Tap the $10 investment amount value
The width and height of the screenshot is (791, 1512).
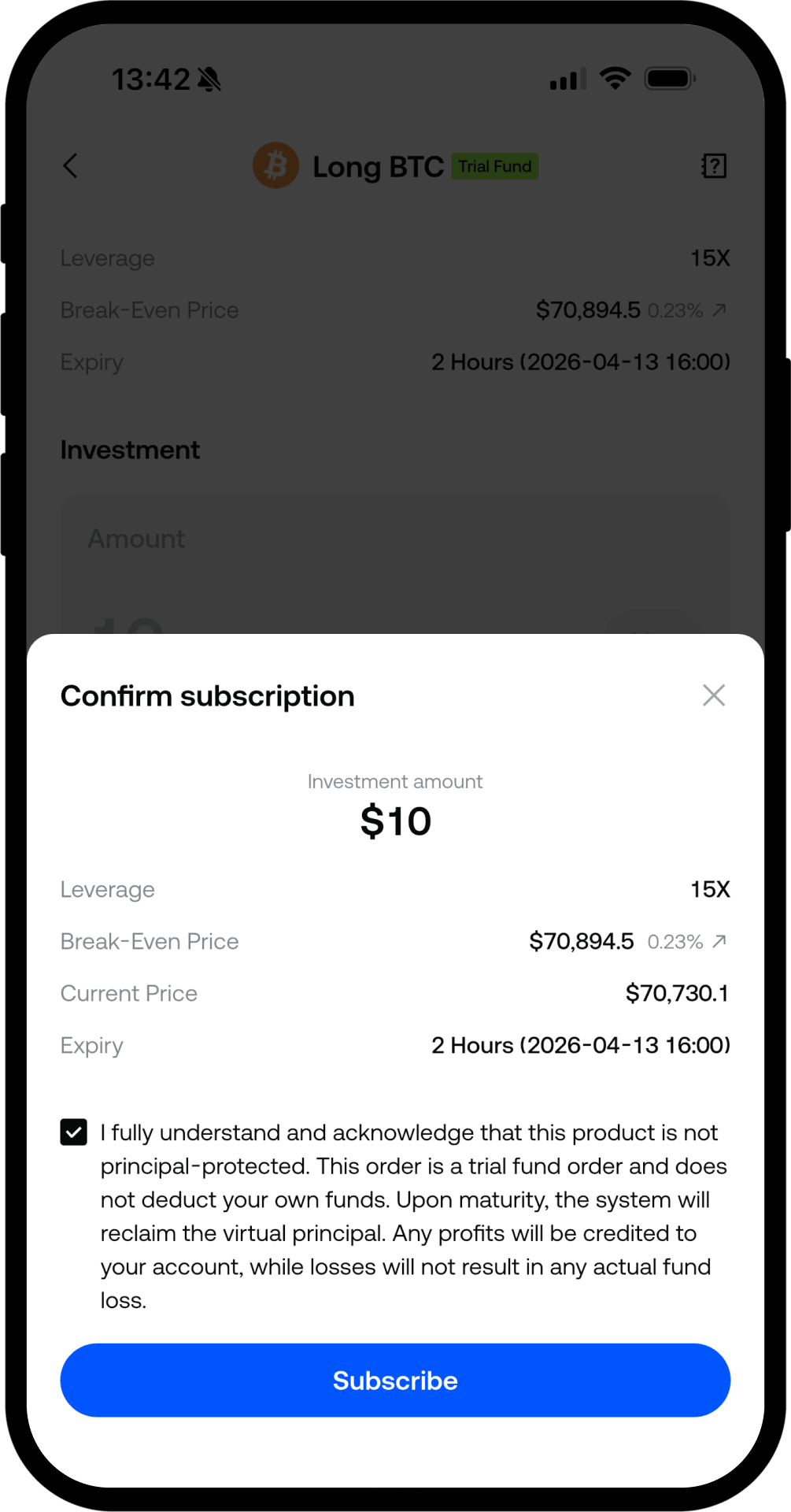(396, 821)
